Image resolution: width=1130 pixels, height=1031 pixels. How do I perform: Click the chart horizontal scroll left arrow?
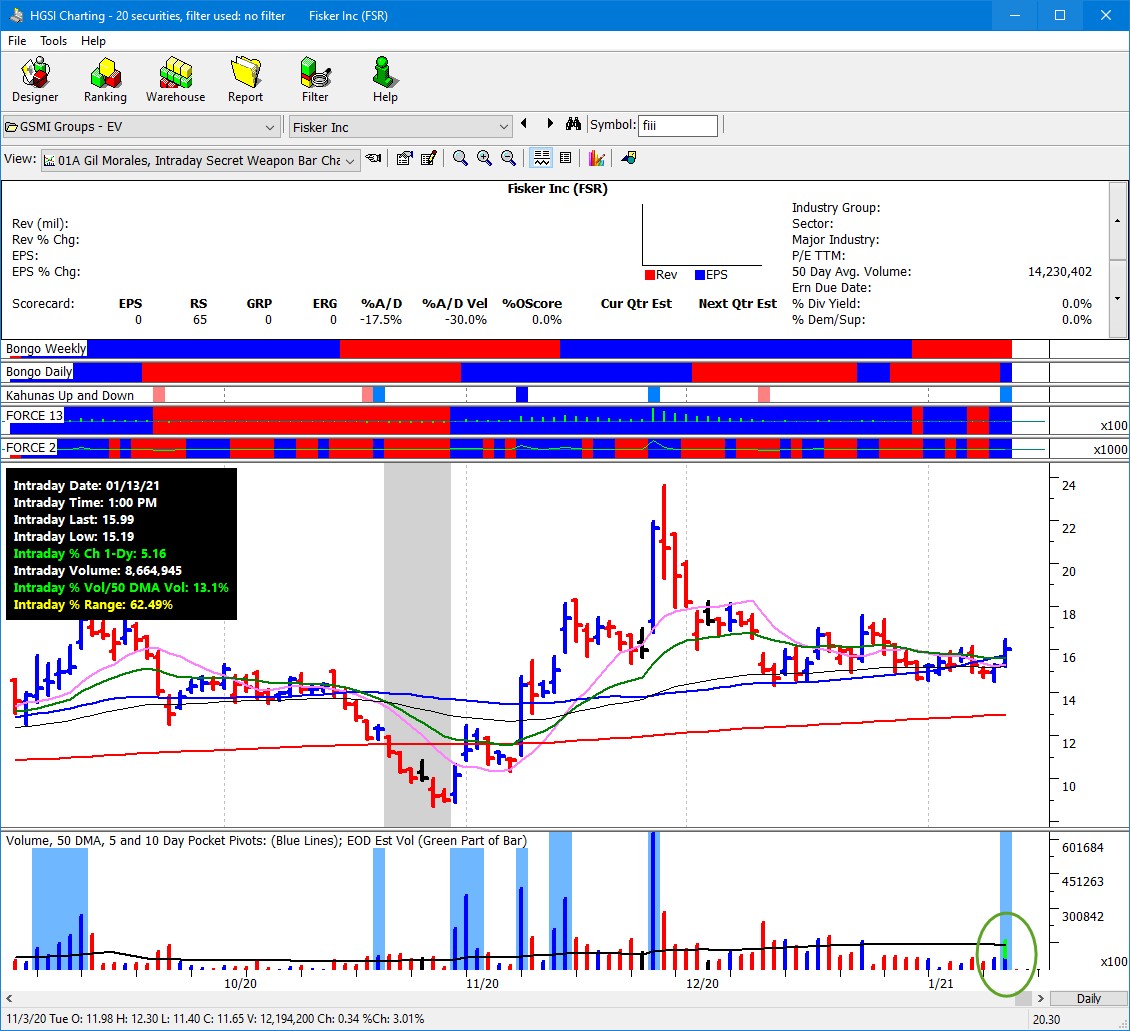(x=9, y=999)
